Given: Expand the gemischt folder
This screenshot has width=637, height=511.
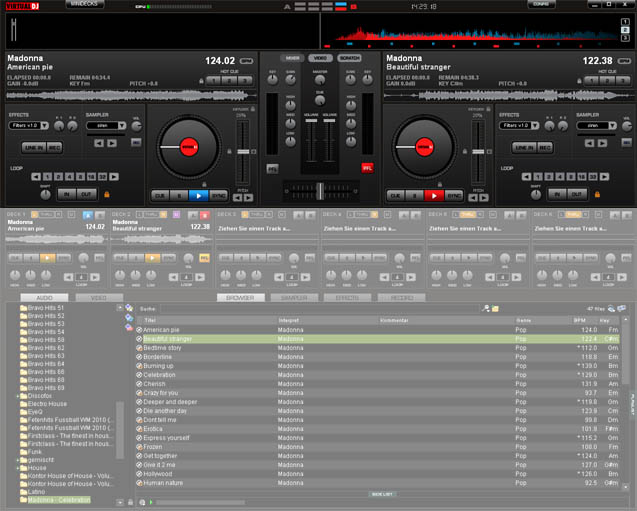Looking at the screenshot, I should [x=17, y=460].
